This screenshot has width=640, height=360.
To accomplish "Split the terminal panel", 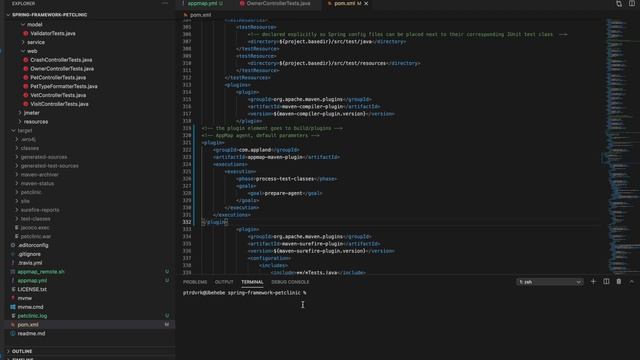I will [606, 282].
